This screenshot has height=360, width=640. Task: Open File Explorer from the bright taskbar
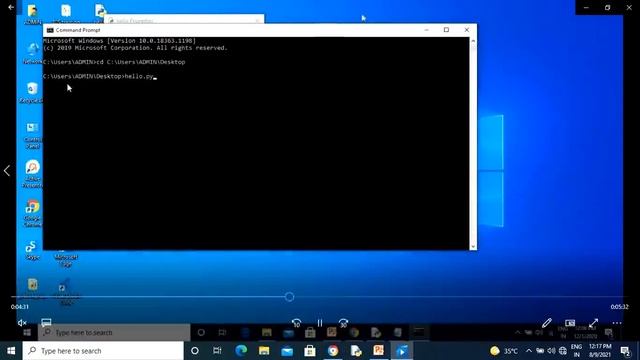pos(264,351)
